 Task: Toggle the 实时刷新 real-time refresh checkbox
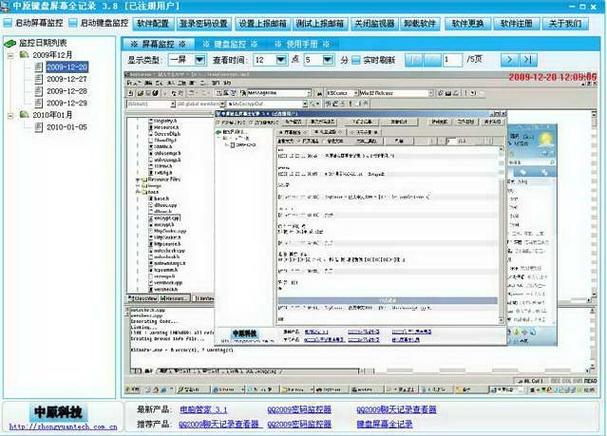(x=357, y=61)
